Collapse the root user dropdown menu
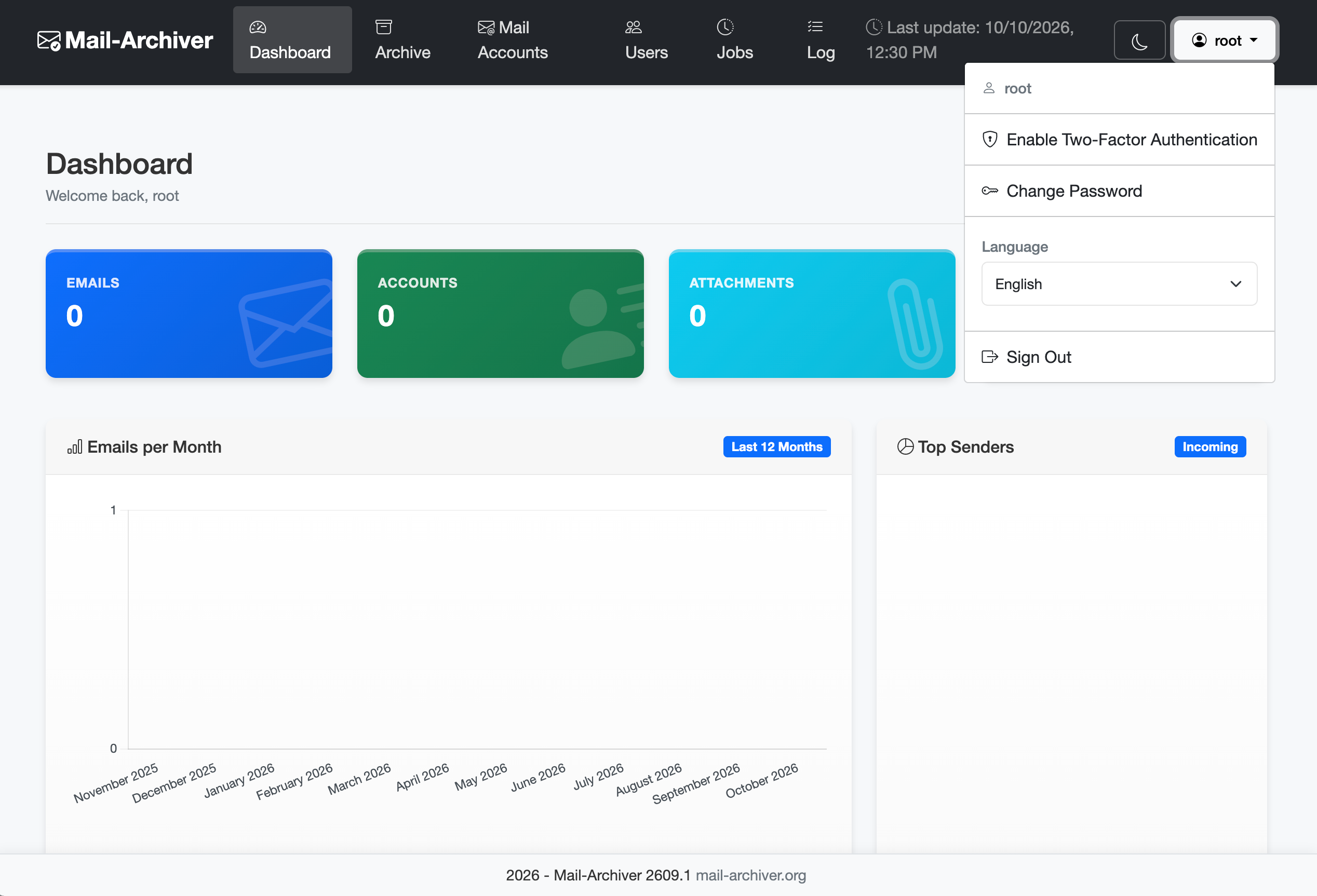Image resolution: width=1317 pixels, height=896 pixels. tap(1224, 40)
